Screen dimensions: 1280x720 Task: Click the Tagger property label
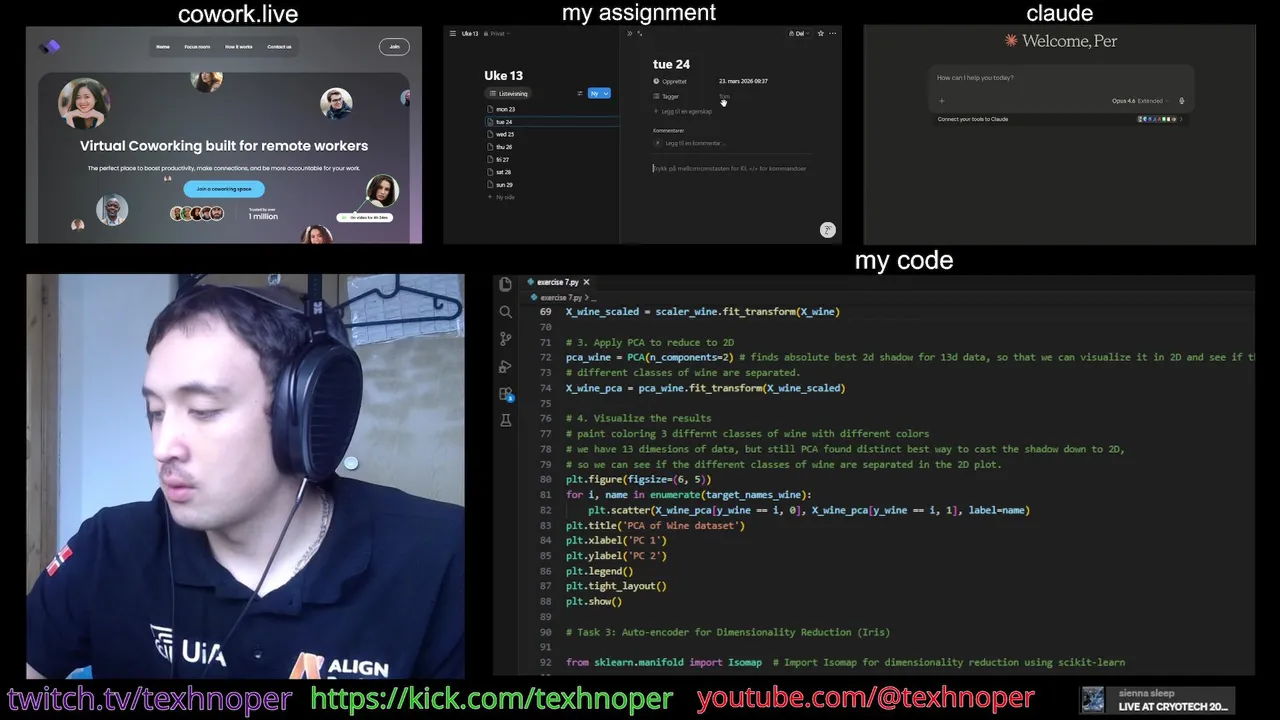click(x=667, y=96)
